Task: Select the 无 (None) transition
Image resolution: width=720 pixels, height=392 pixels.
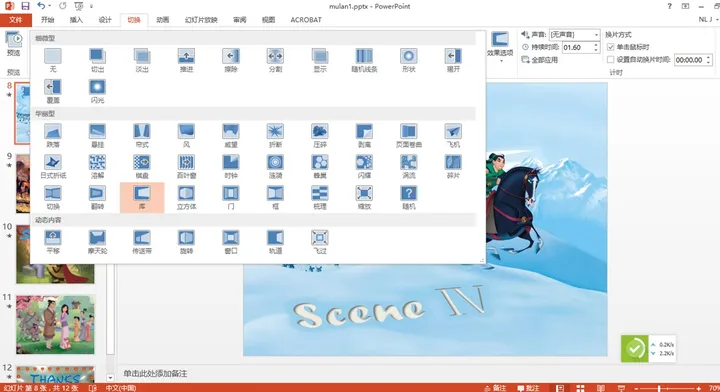Action: click(x=53, y=60)
